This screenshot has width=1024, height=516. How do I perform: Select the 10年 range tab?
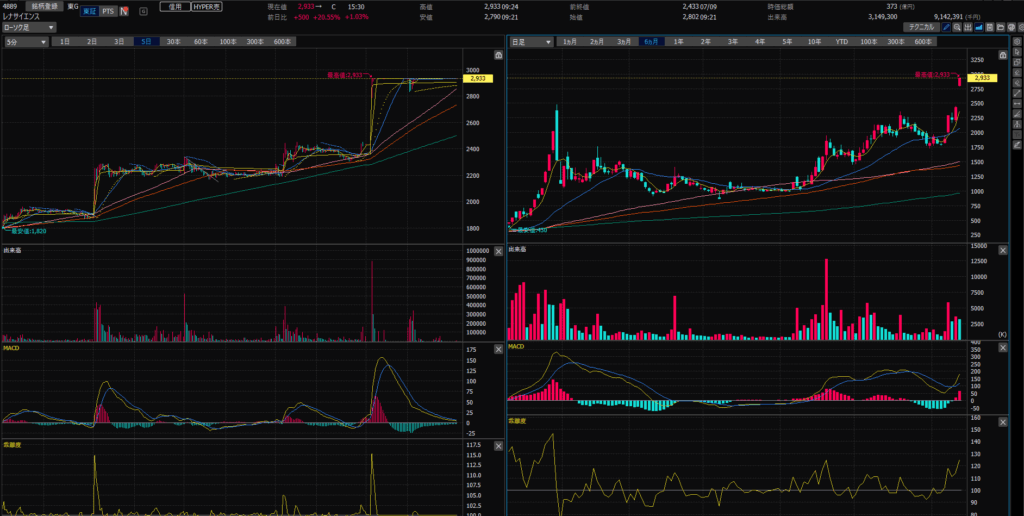(x=814, y=42)
